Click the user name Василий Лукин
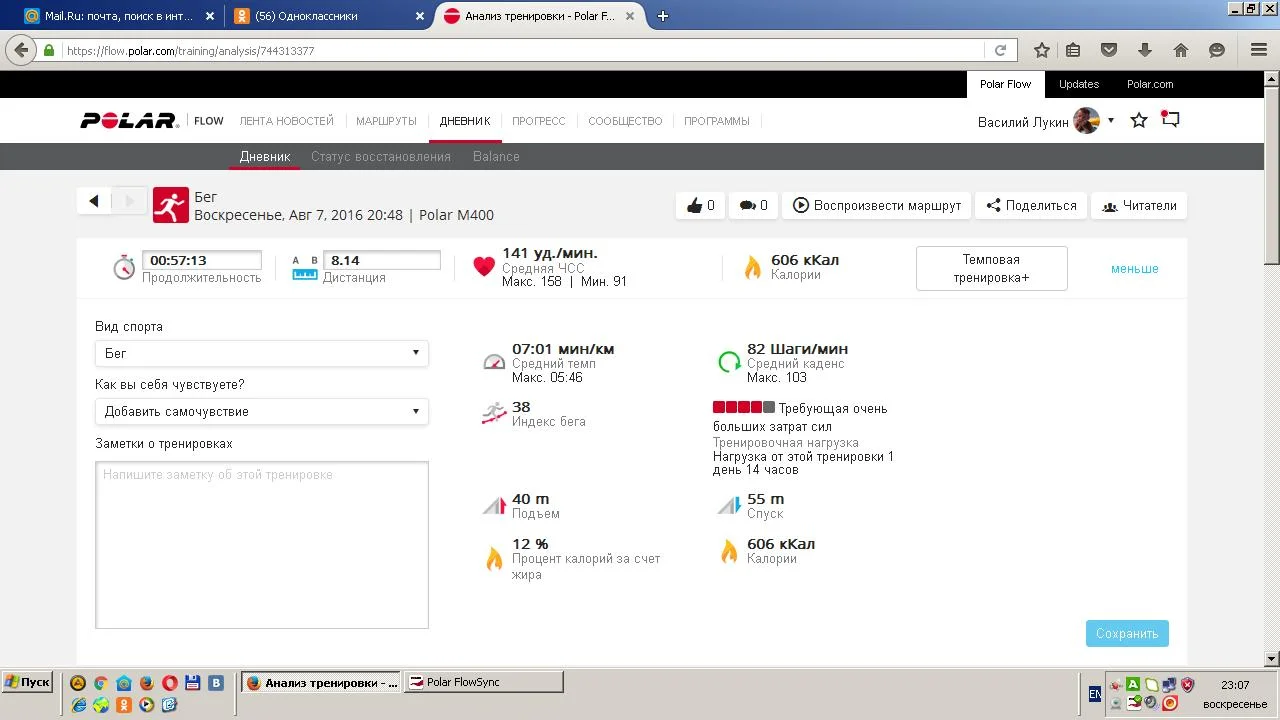Screen dimensions: 1280x720 point(1023,121)
